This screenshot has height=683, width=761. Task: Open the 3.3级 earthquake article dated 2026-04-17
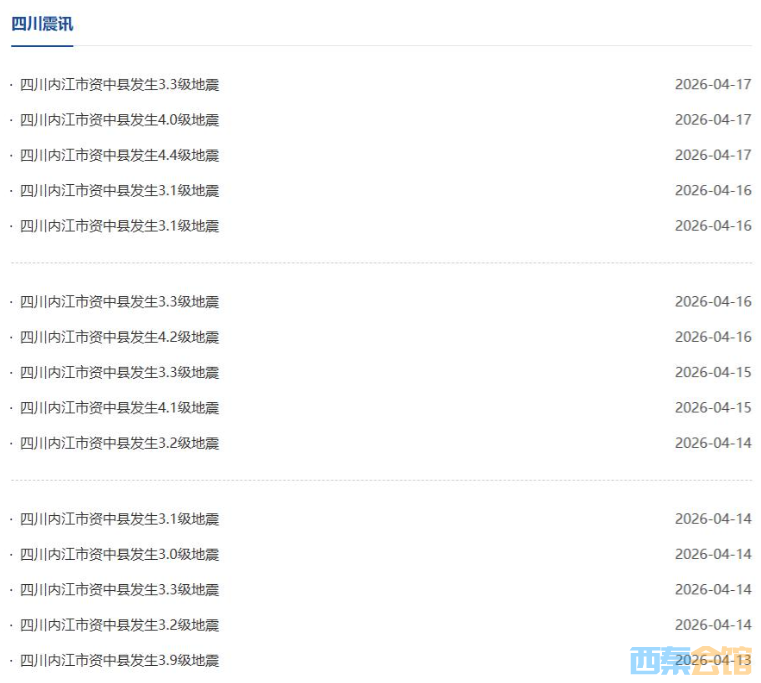(119, 85)
